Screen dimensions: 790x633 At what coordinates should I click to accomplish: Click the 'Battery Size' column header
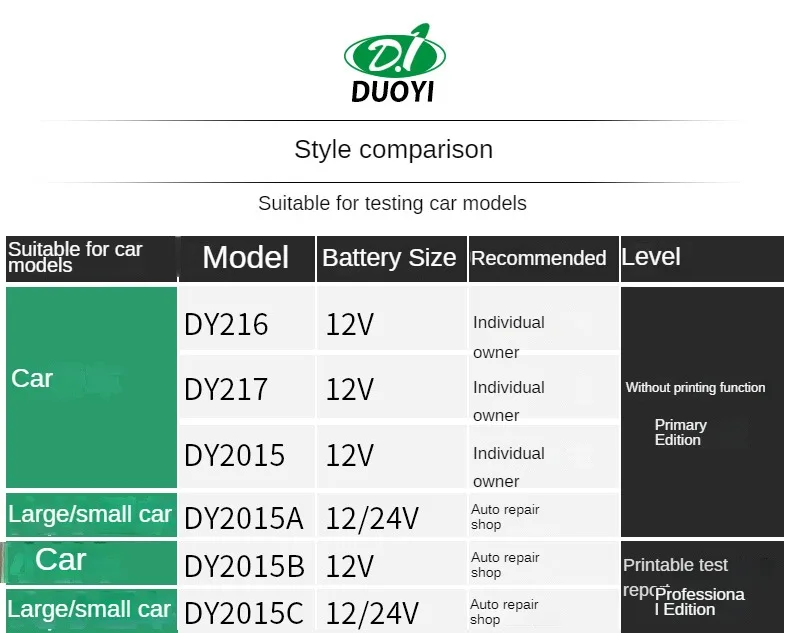pyautogui.click(x=391, y=259)
